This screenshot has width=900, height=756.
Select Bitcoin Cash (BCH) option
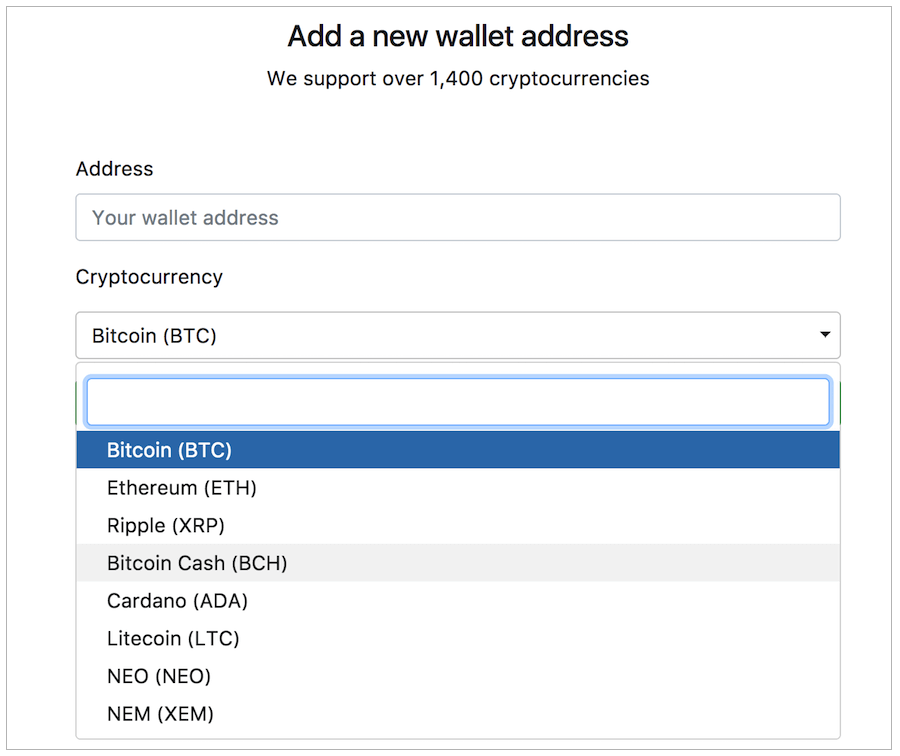pos(457,563)
